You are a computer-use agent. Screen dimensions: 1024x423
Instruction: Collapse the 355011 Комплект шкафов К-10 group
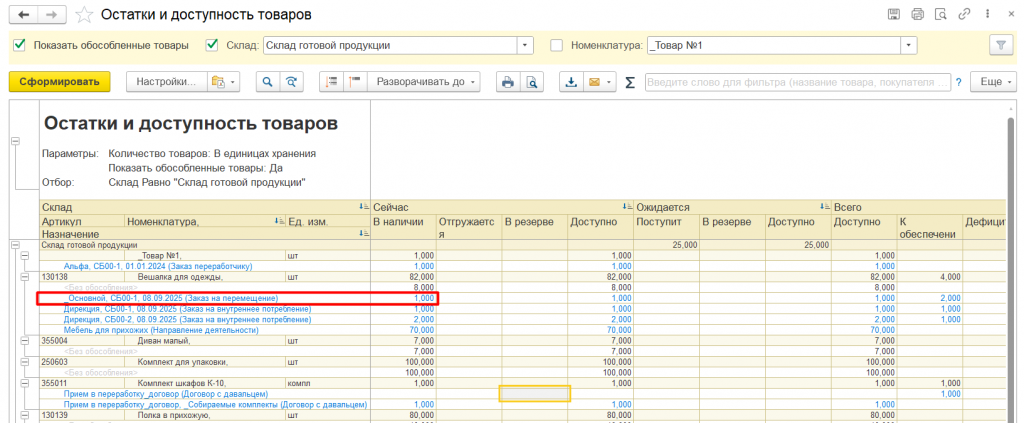tap(25, 383)
